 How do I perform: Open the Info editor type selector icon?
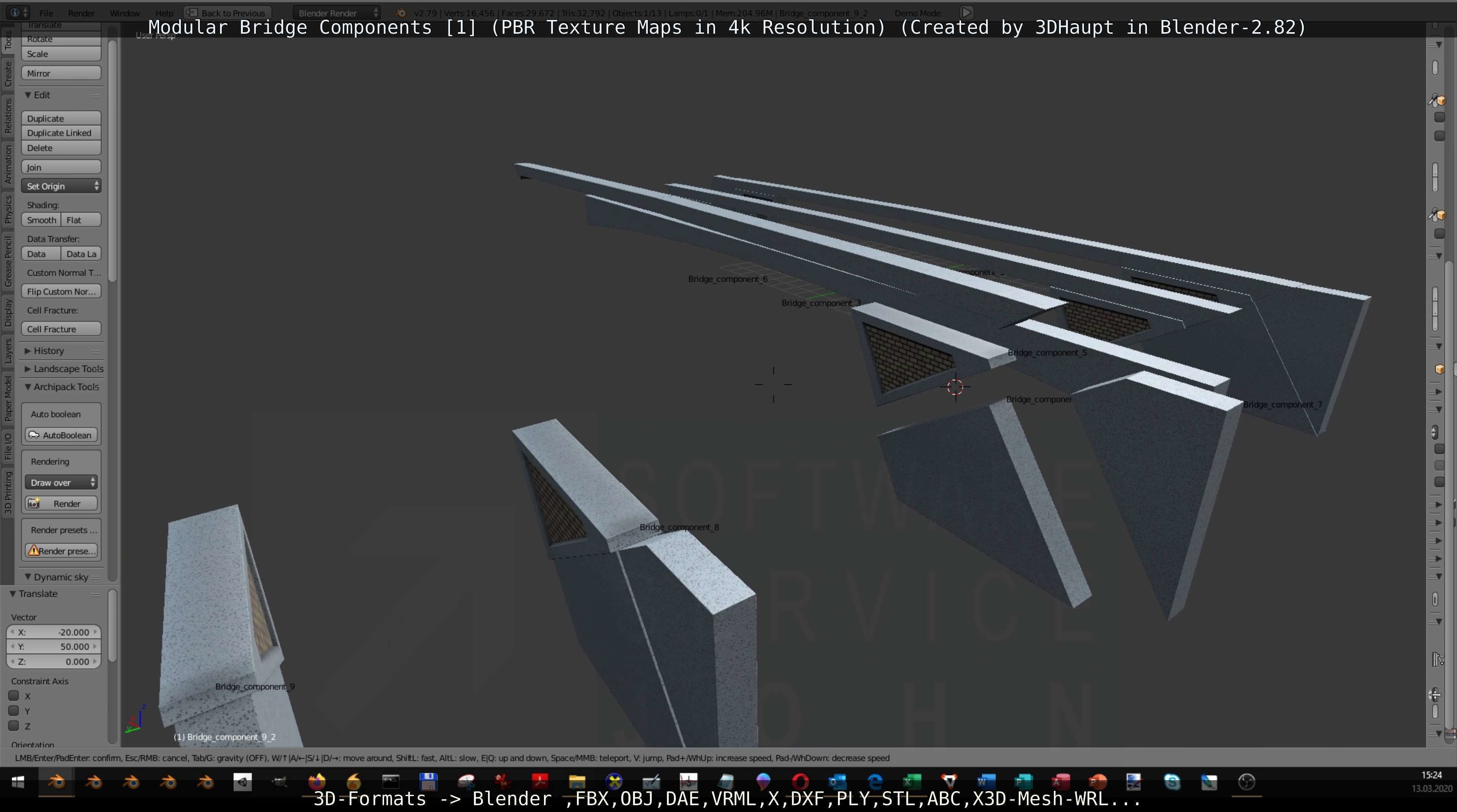(19, 12)
